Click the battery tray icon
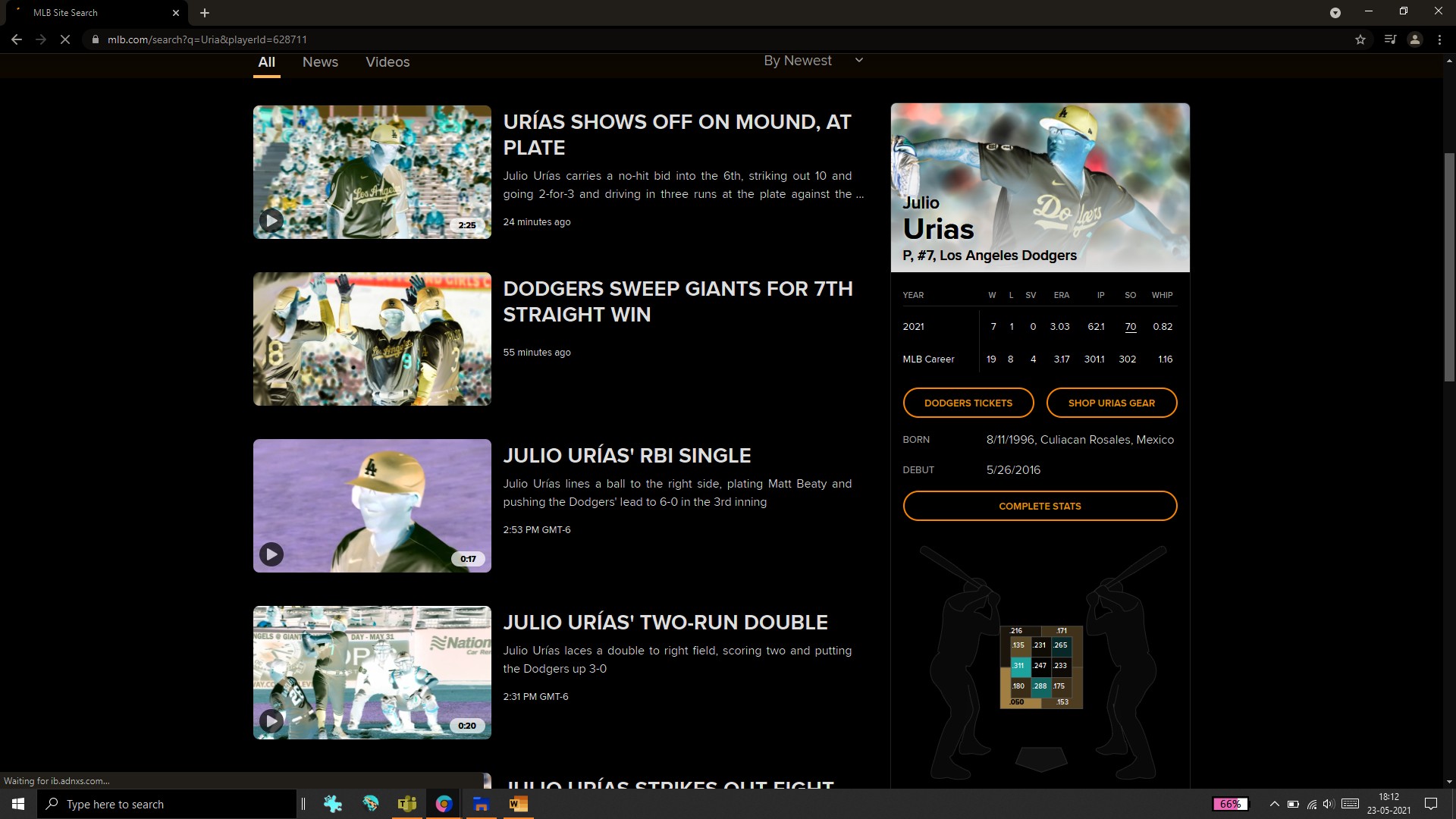This screenshot has height=819, width=1456. [1293, 804]
